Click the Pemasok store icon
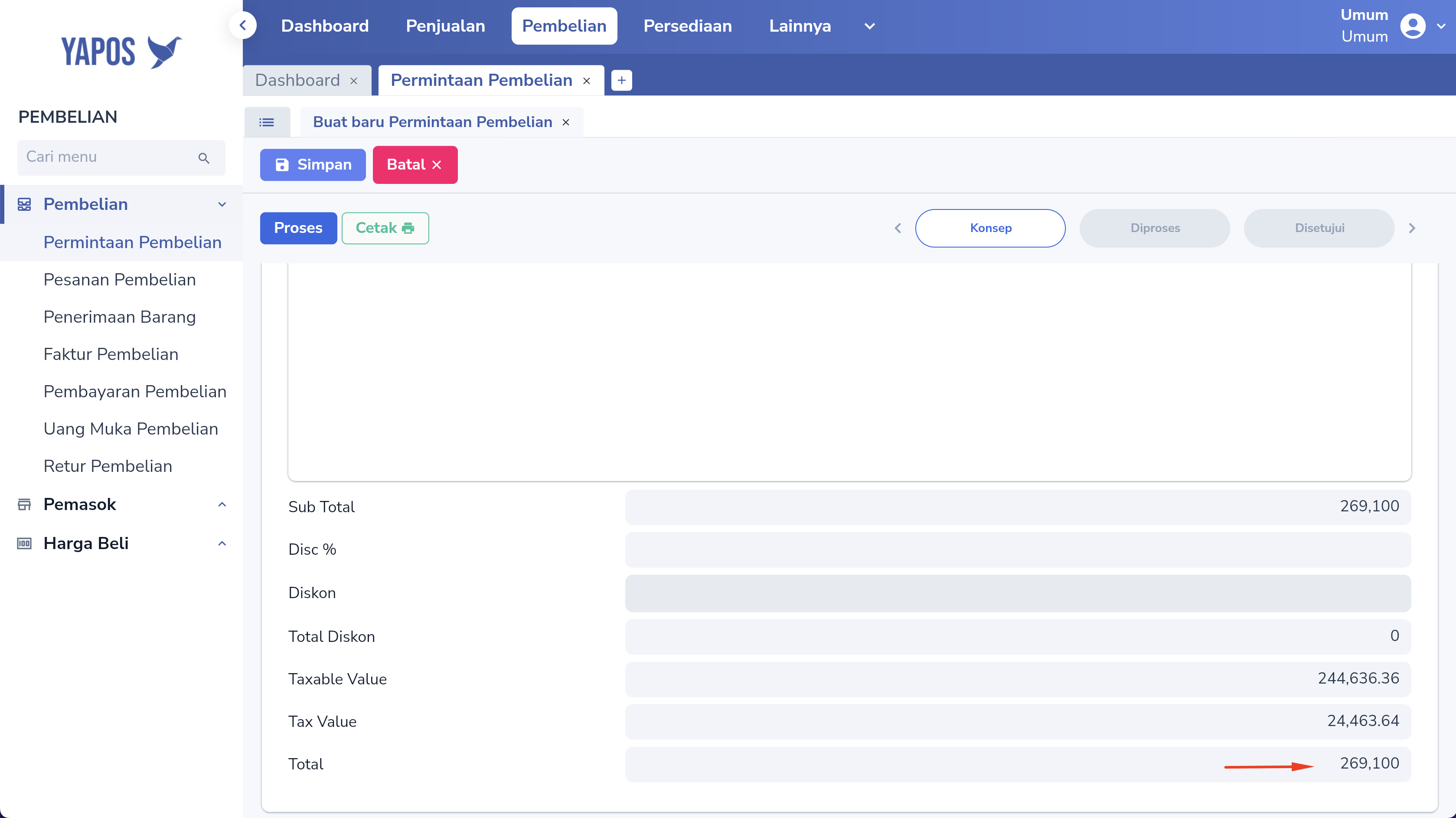This screenshot has width=1456, height=818. (x=24, y=504)
